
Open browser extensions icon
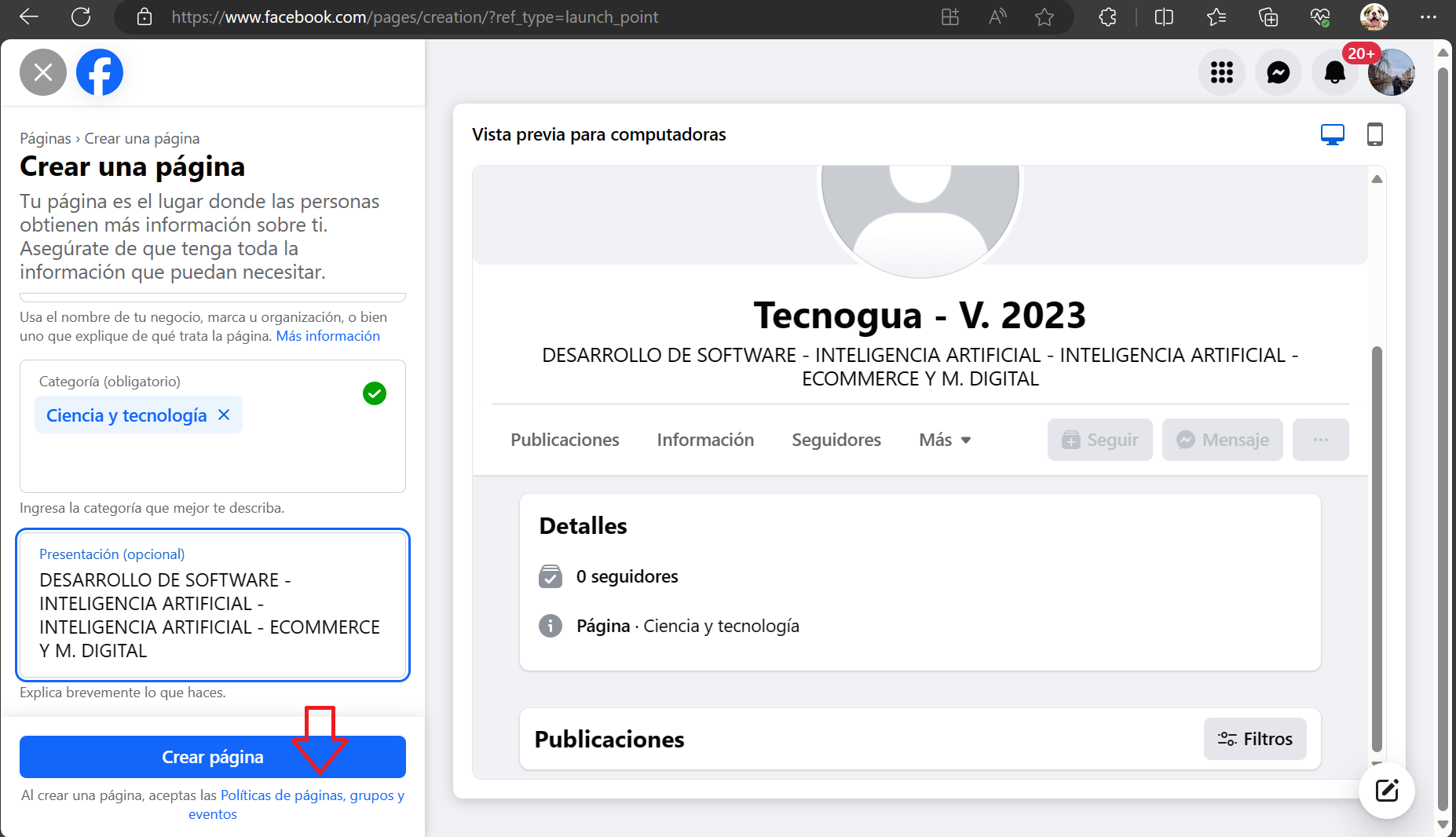coord(1107,16)
